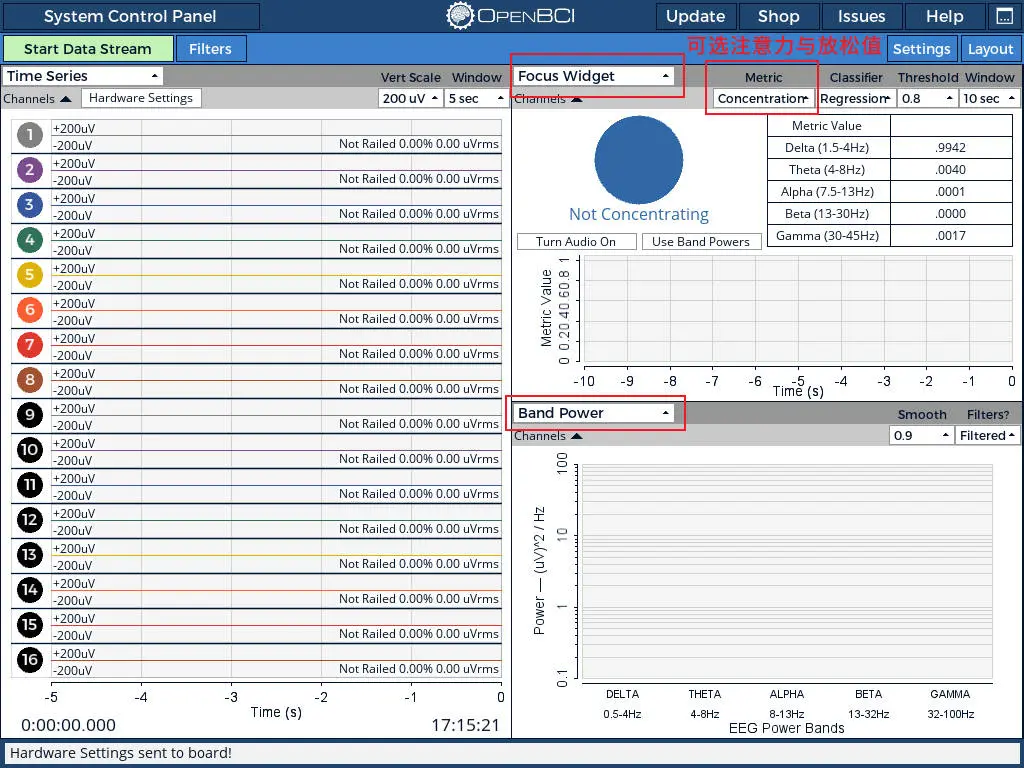Image resolution: width=1024 pixels, height=768 pixels.
Task: Open the Update menu item
Action: (696, 16)
